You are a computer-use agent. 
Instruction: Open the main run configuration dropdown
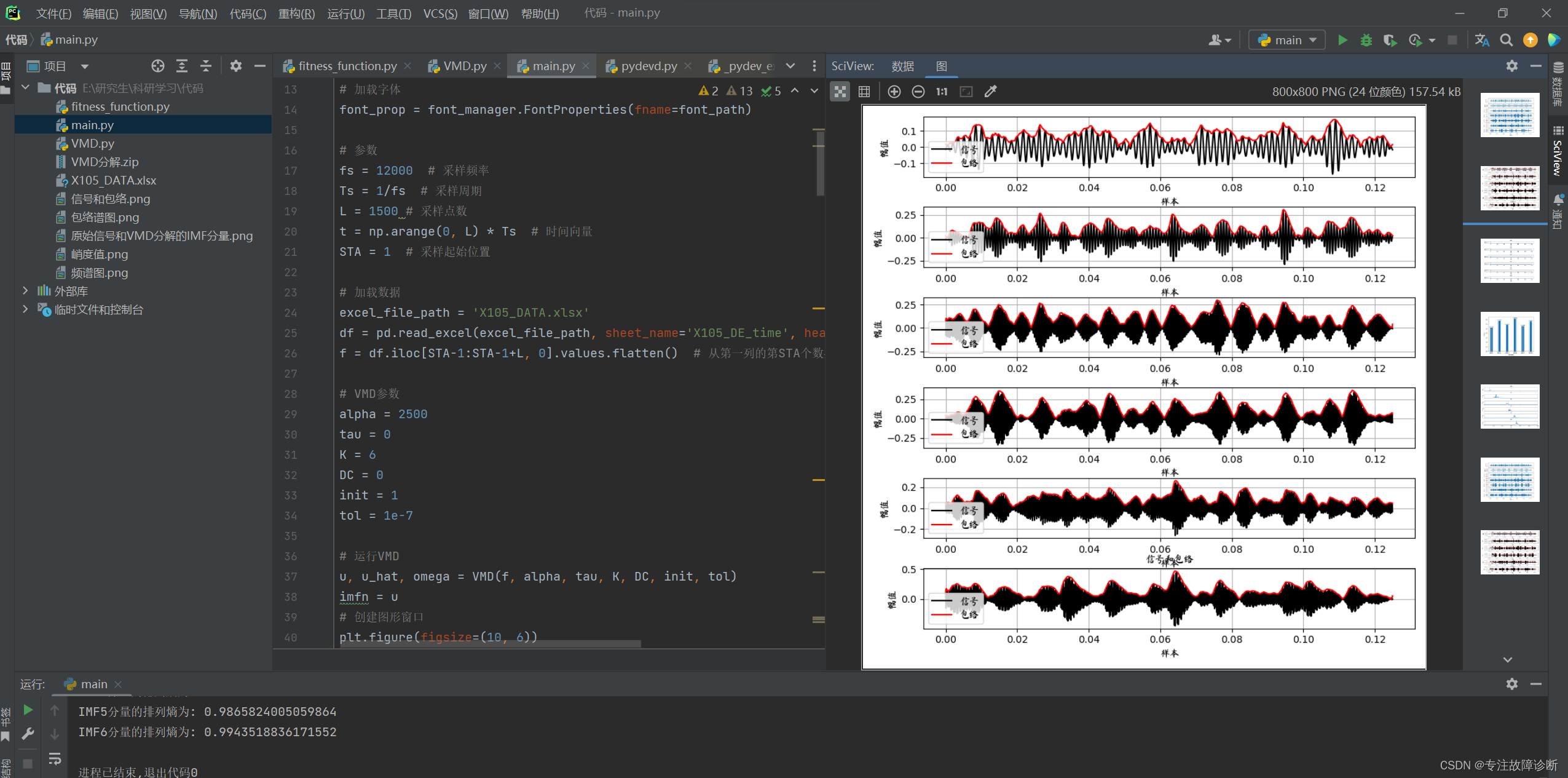coord(1287,40)
